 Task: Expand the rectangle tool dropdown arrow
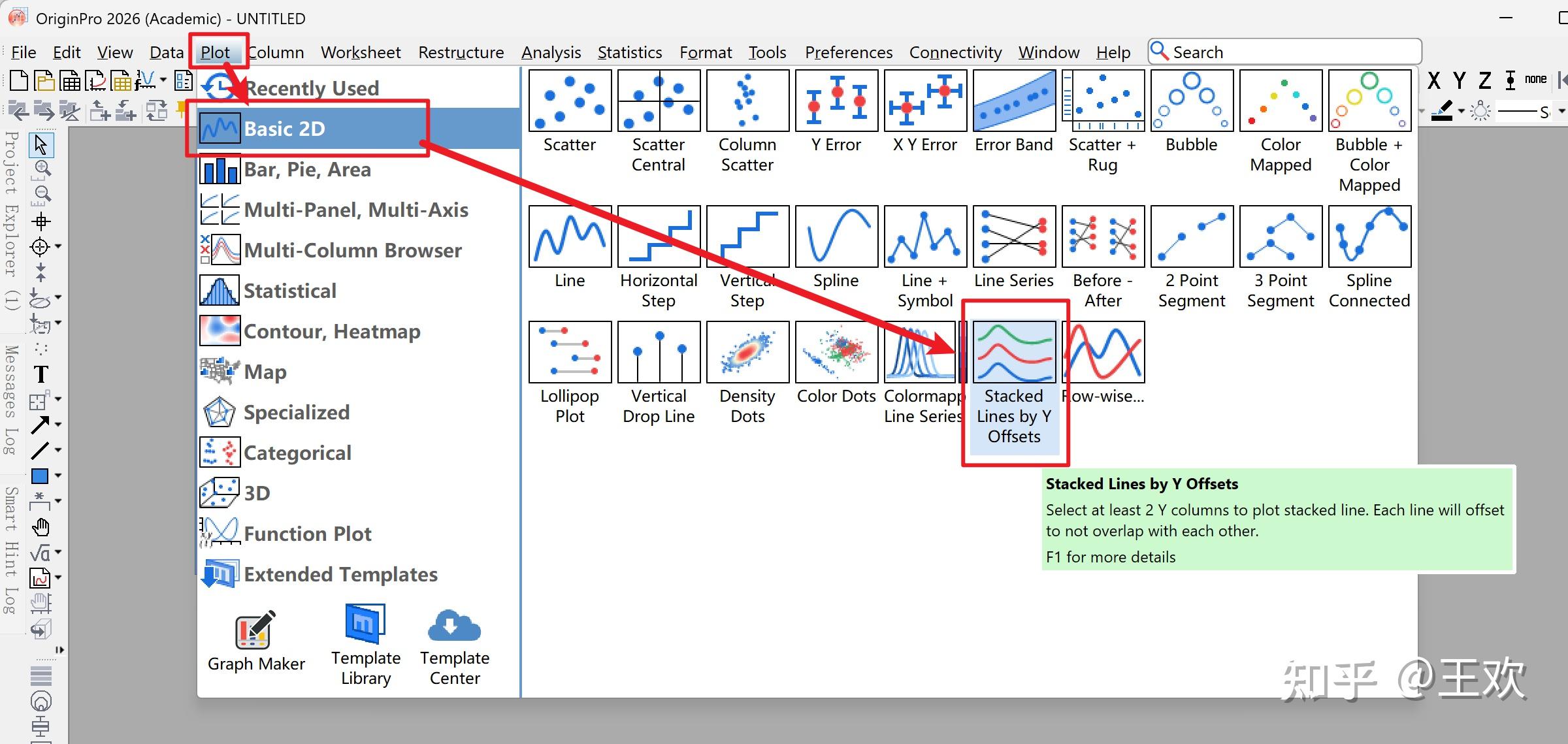(58, 476)
